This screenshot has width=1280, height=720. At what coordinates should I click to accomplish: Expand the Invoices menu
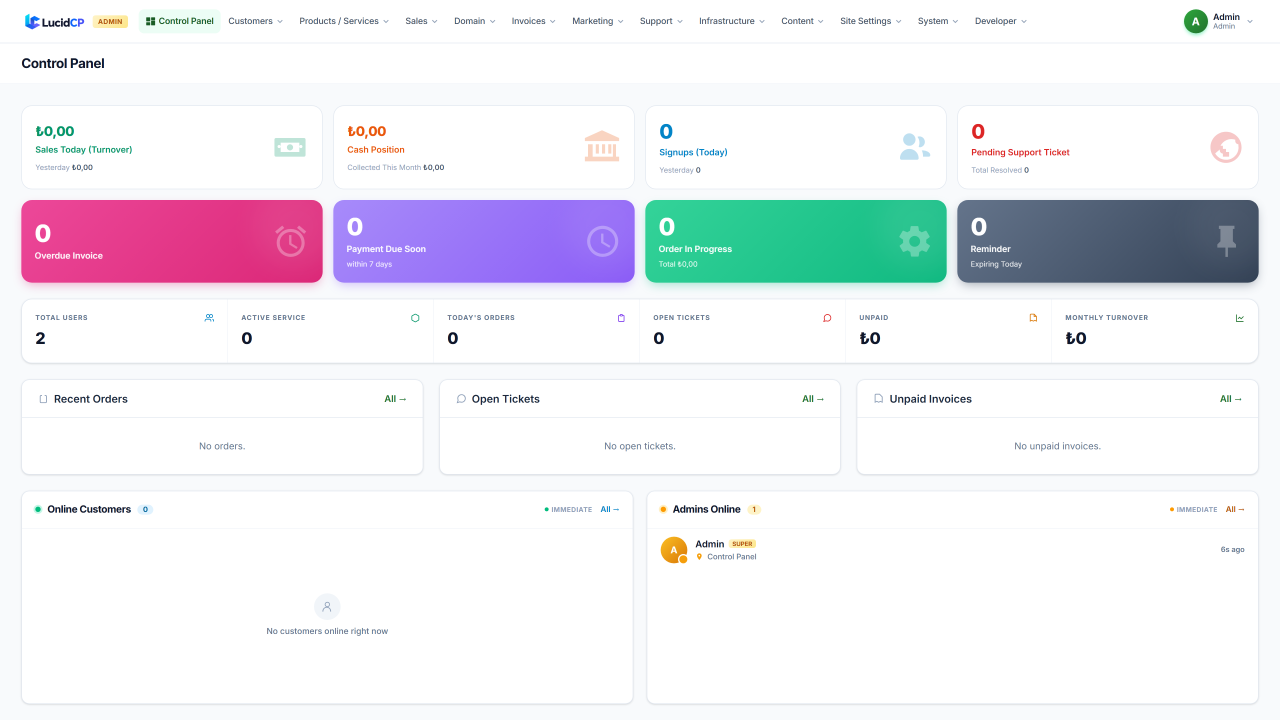click(534, 21)
